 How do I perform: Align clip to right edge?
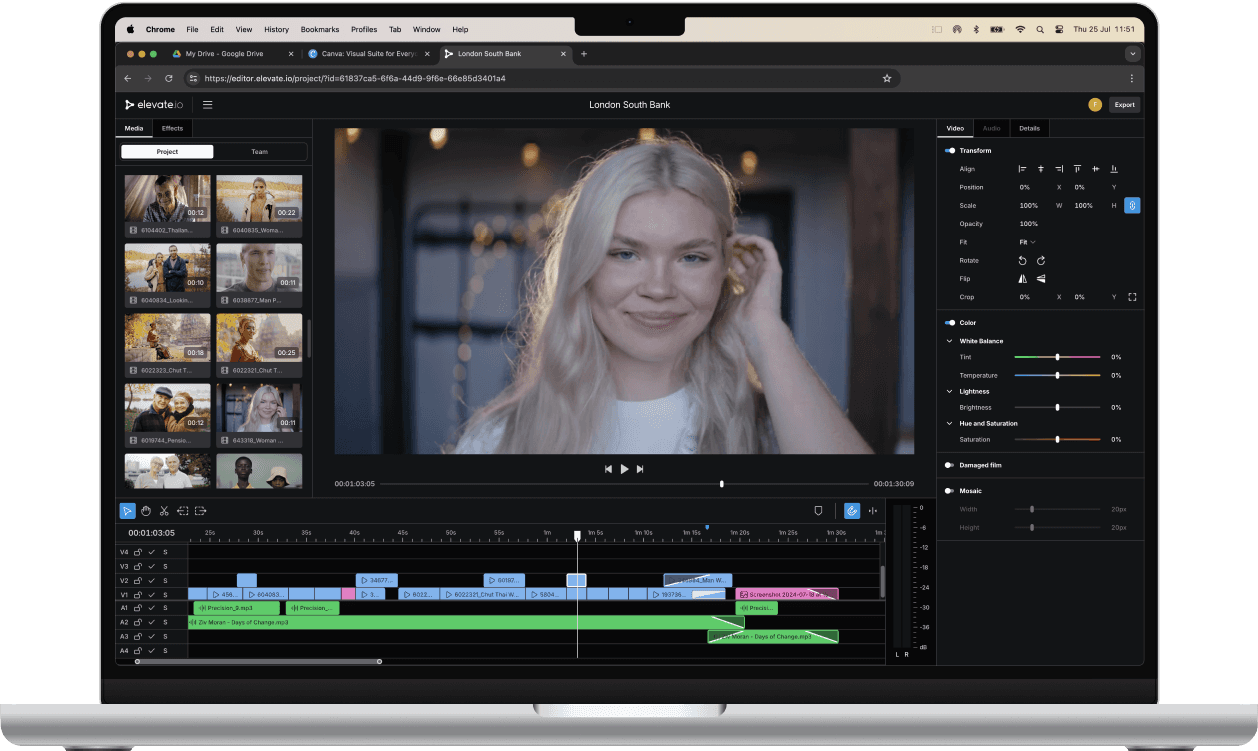coord(1059,169)
